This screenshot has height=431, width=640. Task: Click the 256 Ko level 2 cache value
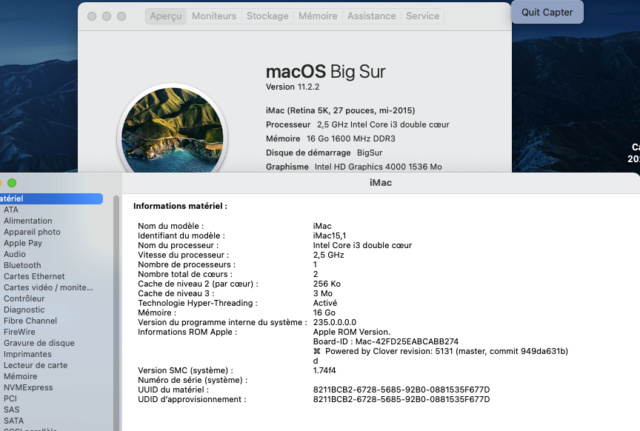(x=327, y=284)
